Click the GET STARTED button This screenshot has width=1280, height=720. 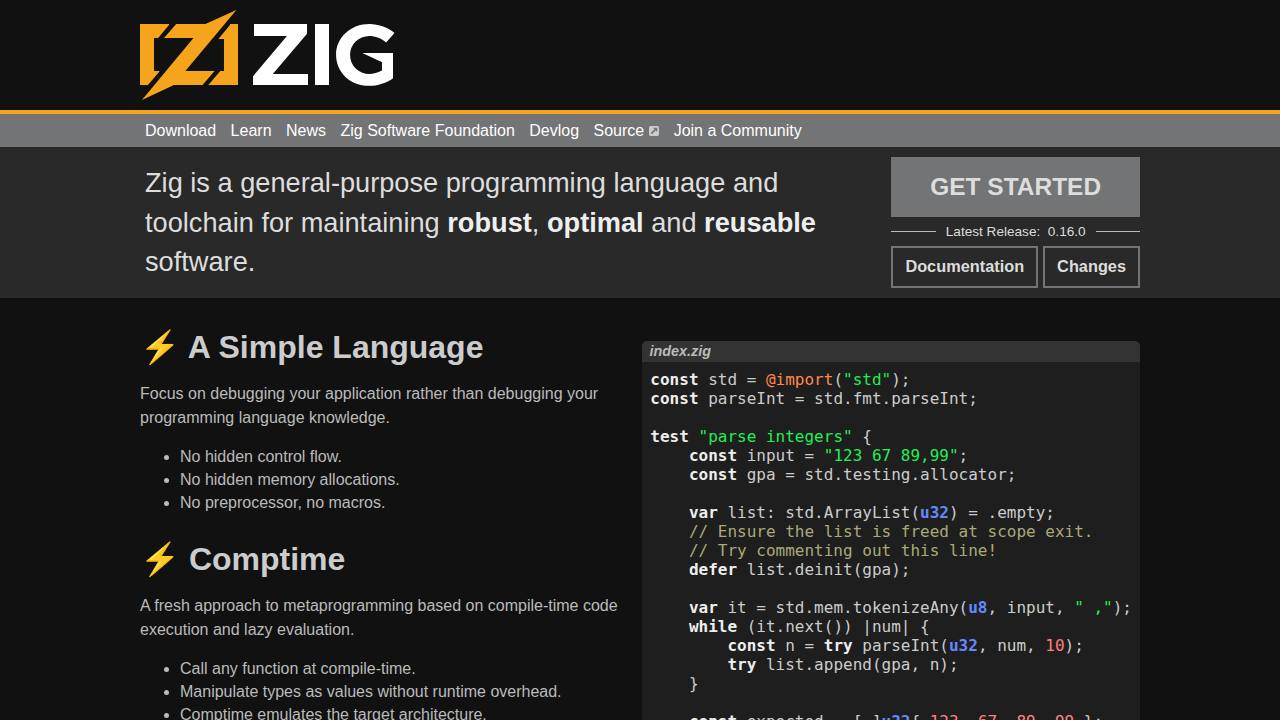pos(1015,187)
